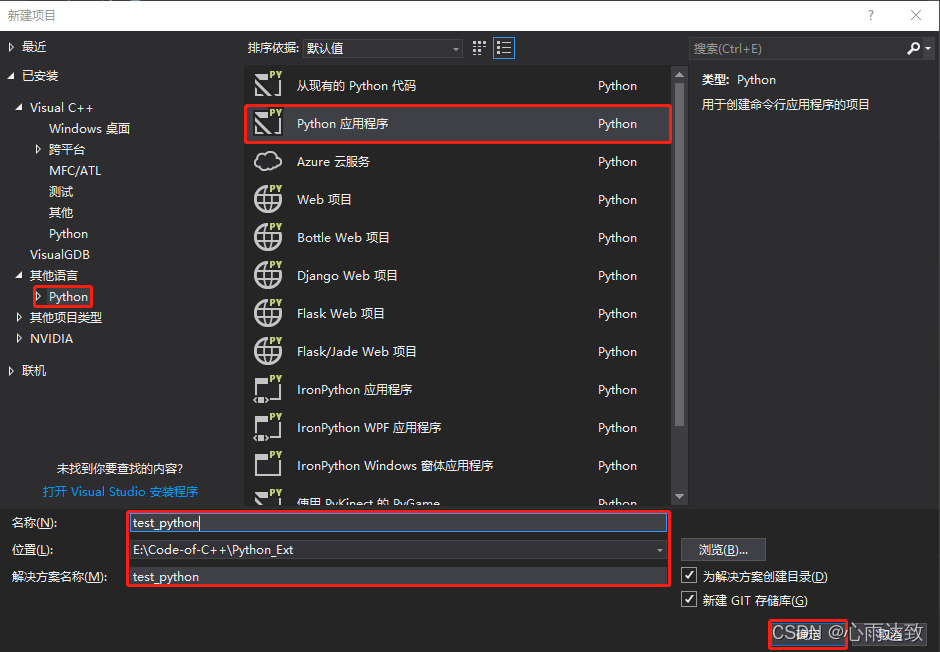The width and height of the screenshot is (940, 652).
Task: Click the scroll down arrow of template list
Action: tap(679, 496)
